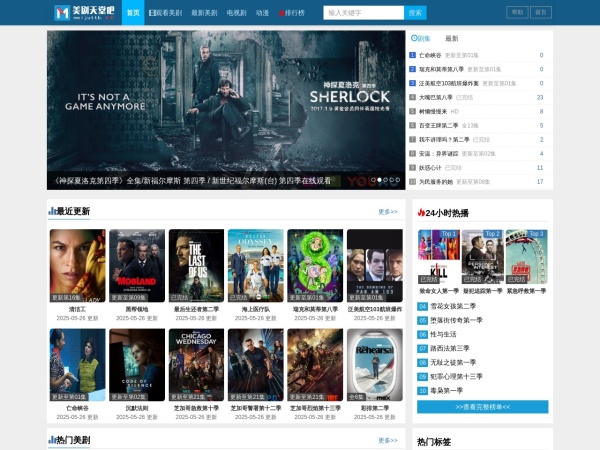The height and width of the screenshot is (450, 600).
Task: Open the MobLand 黑帮领地 poster
Action: click(x=137, y=266)
